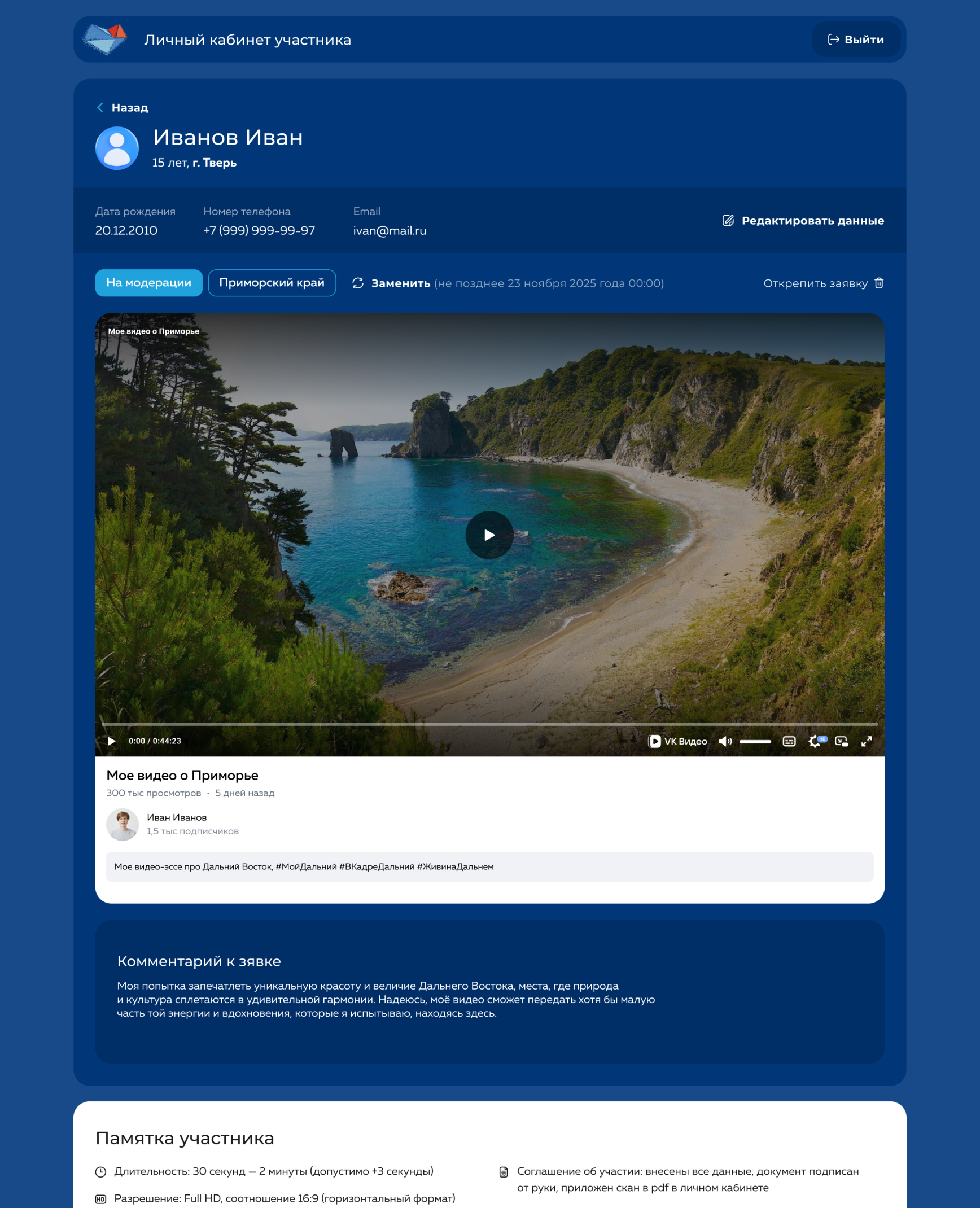Toggle subtitles in the video player
The image size is (980, 1208).
(789, 741)
